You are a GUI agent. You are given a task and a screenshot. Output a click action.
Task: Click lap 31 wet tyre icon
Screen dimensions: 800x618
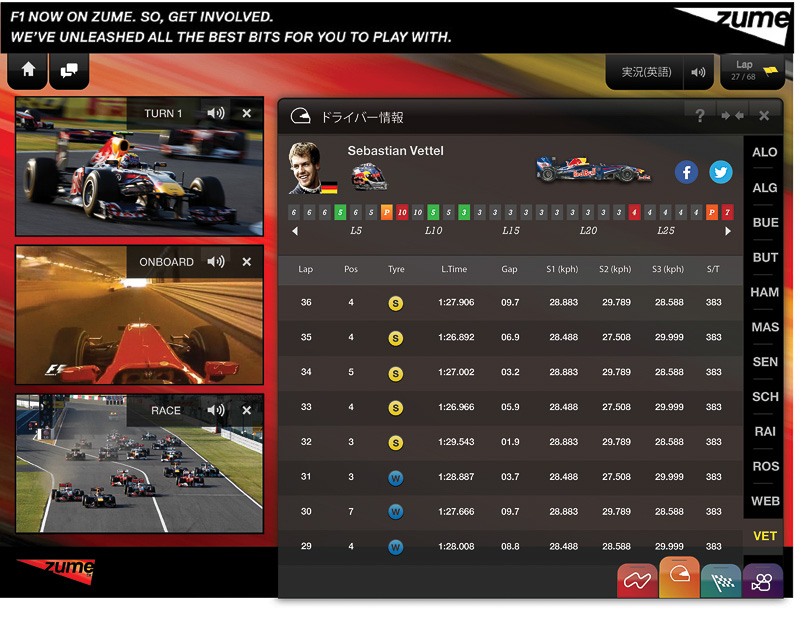395,478
